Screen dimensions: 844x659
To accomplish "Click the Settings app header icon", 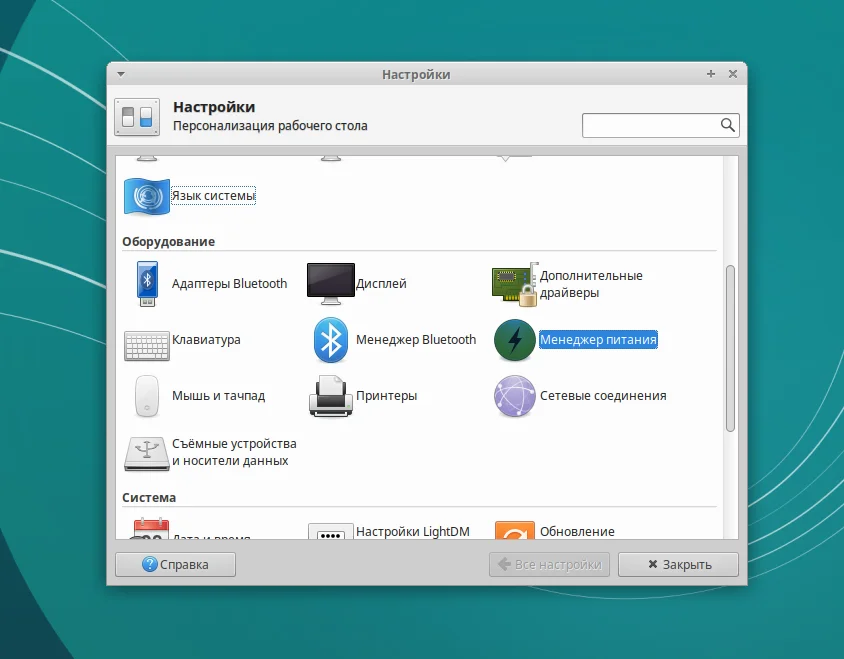I will coord(137,117).
